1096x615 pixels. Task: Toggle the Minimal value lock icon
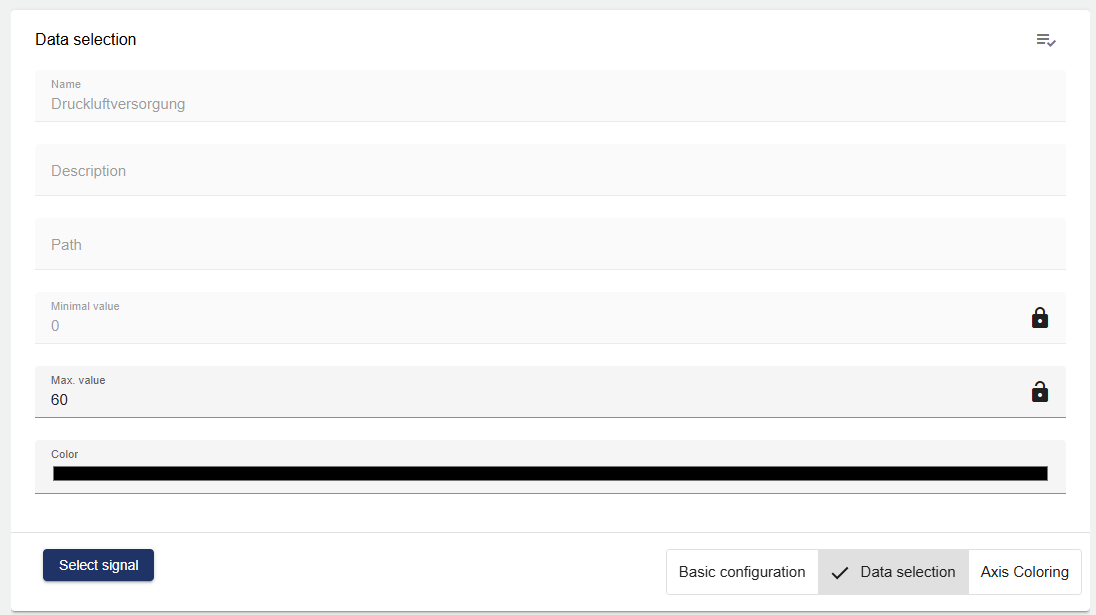click(1040, 318)
